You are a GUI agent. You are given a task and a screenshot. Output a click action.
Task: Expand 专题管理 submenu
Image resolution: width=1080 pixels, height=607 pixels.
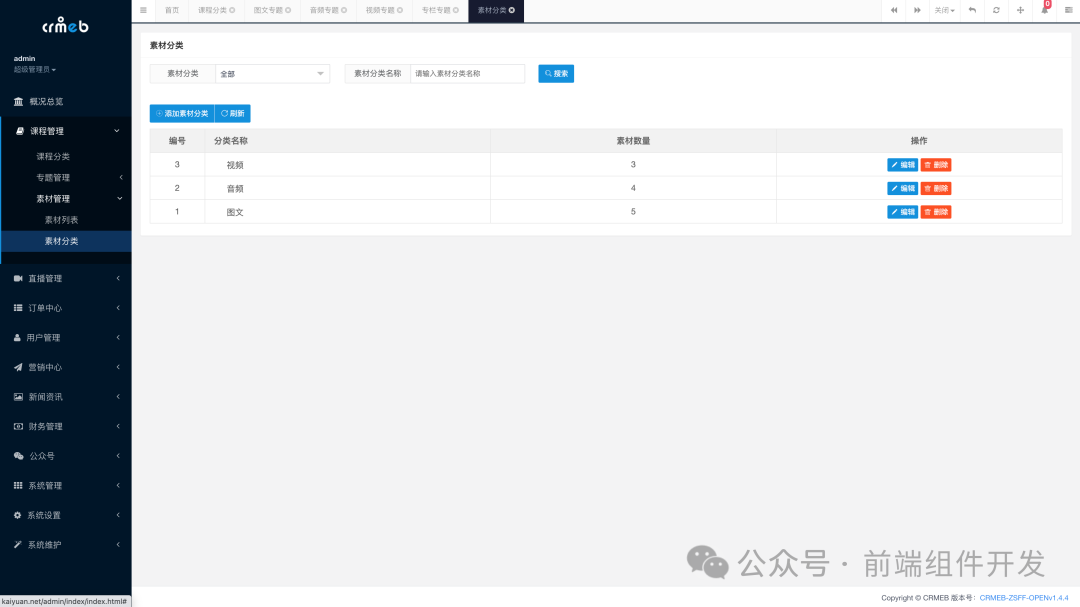[65, 178]
